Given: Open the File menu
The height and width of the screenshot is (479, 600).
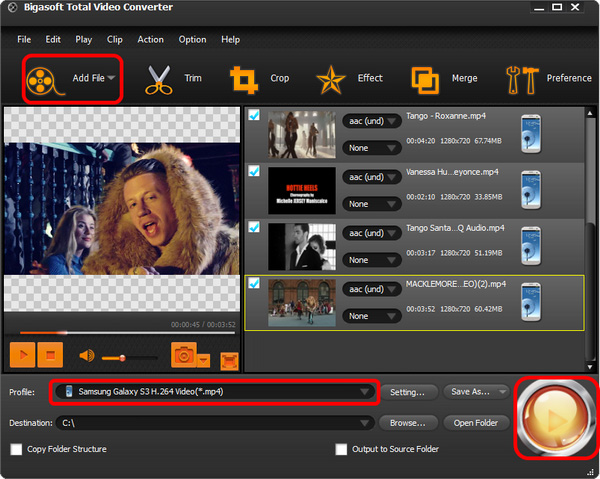Looking at the screenshot, I should tap(24, 40).
